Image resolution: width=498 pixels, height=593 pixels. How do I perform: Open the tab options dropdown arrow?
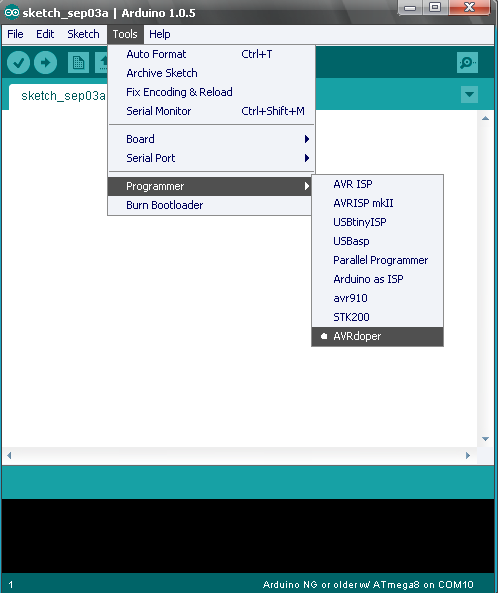pos(469,94)
